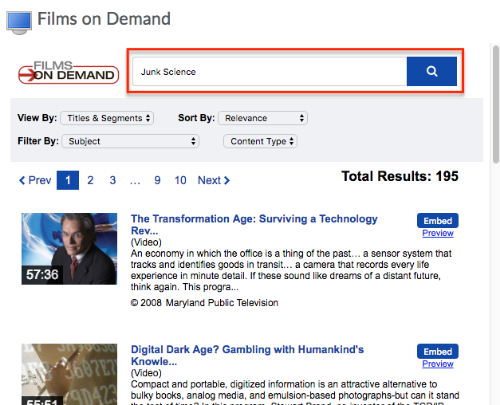Screen dimensions: 500x405
Task: Embed the Digital Dark Age video
Action: click(x=438, y=351)
